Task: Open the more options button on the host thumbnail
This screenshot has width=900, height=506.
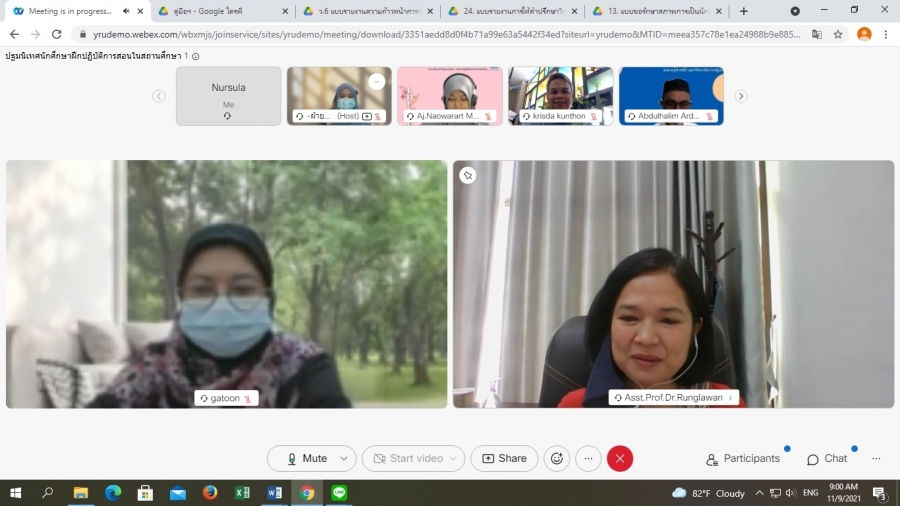Action: (x=376, y=82)
